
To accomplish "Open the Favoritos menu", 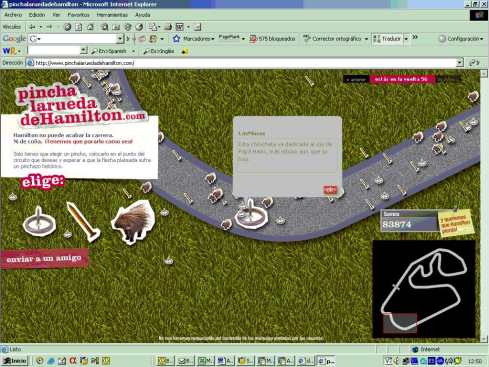I will 78,15.
